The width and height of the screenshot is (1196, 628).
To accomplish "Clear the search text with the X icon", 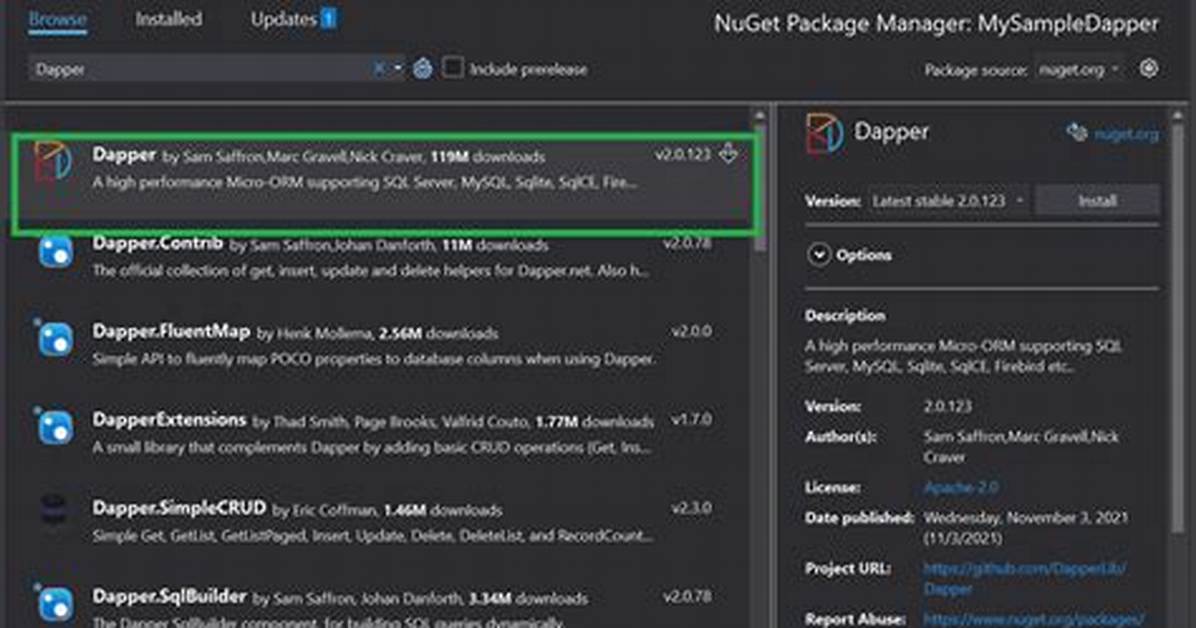I will pyautogui.click(x=379, y=69).
